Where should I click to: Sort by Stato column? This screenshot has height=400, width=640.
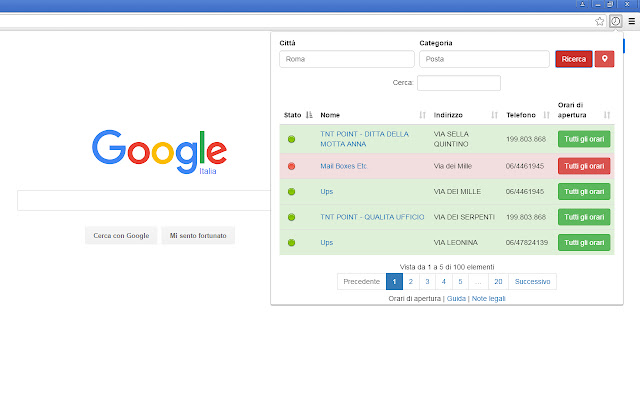click(309, 115)
